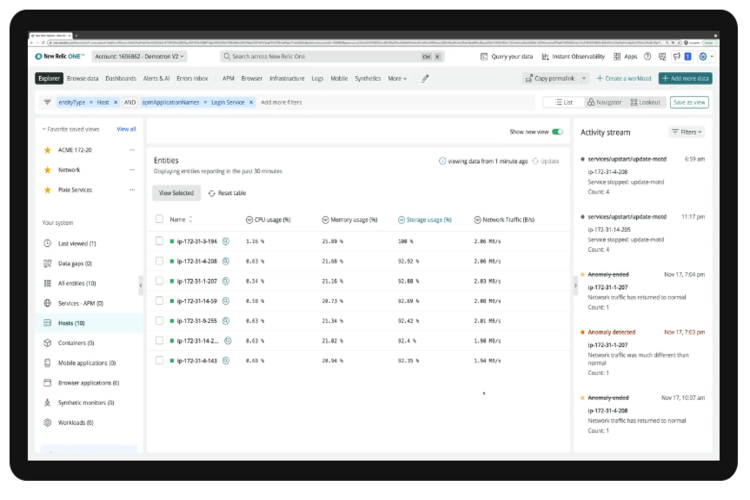Remove the Login Service filter
Viewport: 750px width, 500px height.
coord(251,102)
